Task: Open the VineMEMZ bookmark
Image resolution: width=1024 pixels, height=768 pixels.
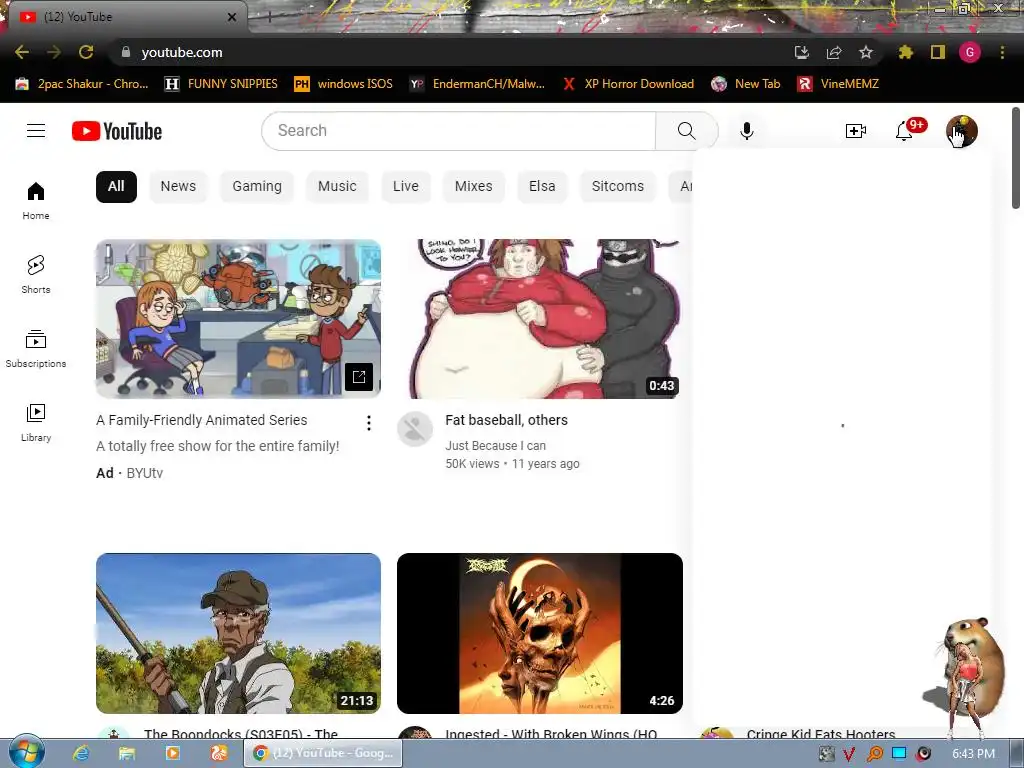Action: (838, 84)
